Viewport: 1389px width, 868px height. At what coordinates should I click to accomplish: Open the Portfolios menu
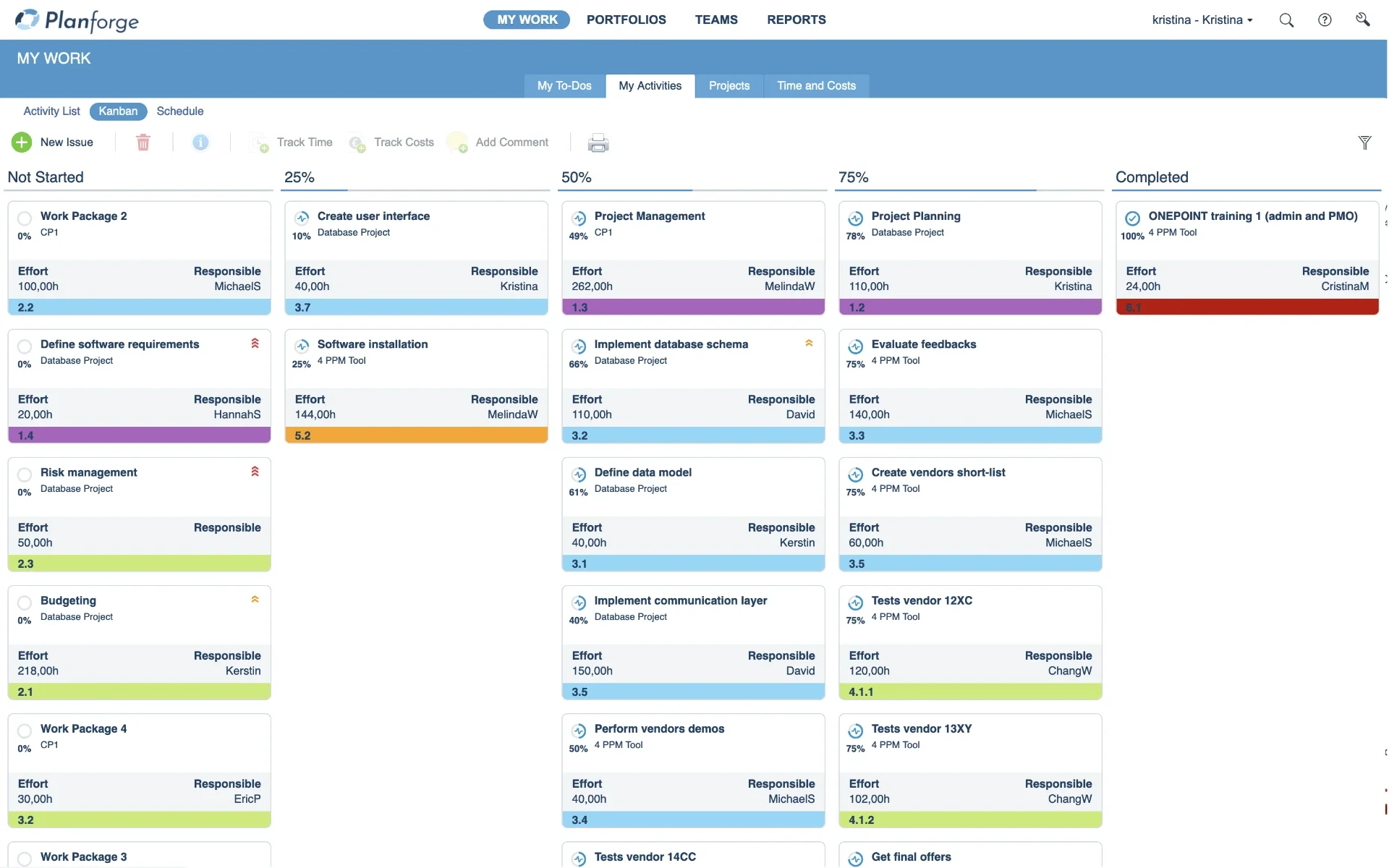click(626, 20)
